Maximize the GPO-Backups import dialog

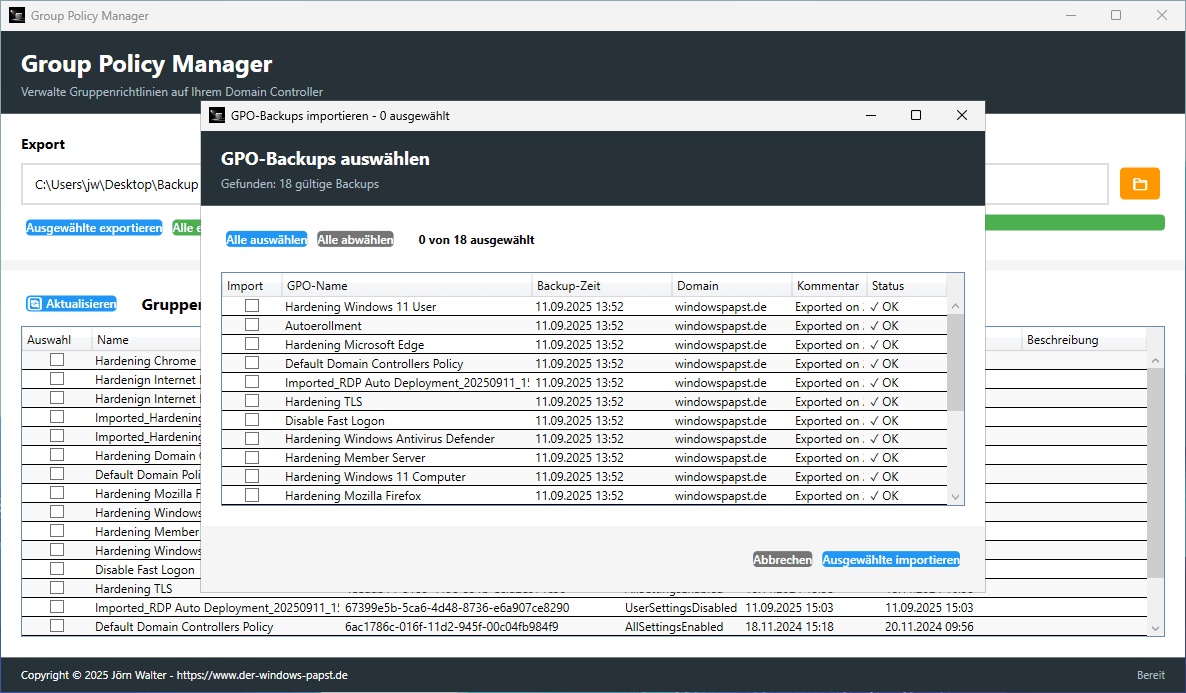click(915, 116)
